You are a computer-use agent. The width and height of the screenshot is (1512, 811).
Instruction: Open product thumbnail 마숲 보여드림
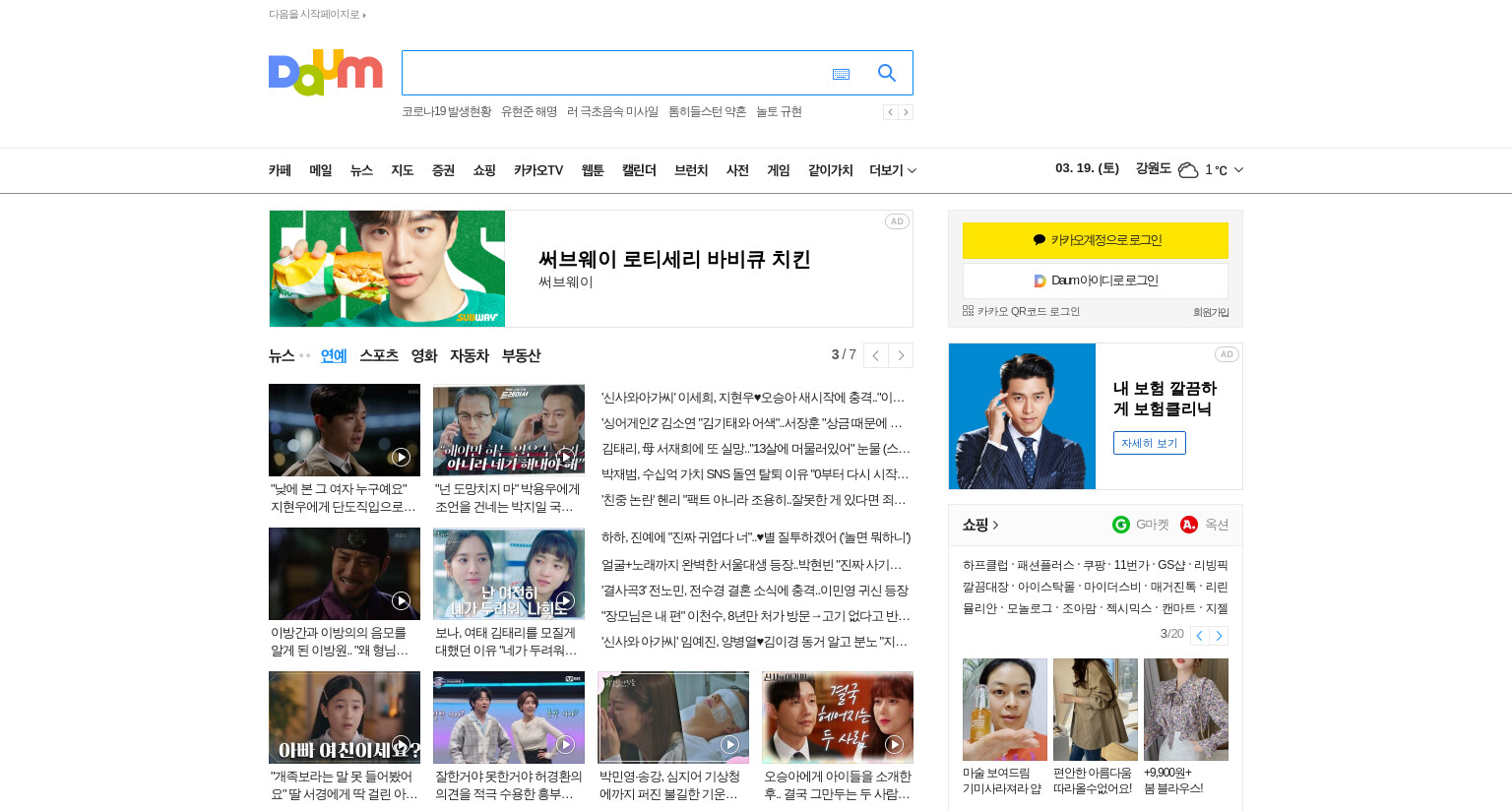(1005, 710)
